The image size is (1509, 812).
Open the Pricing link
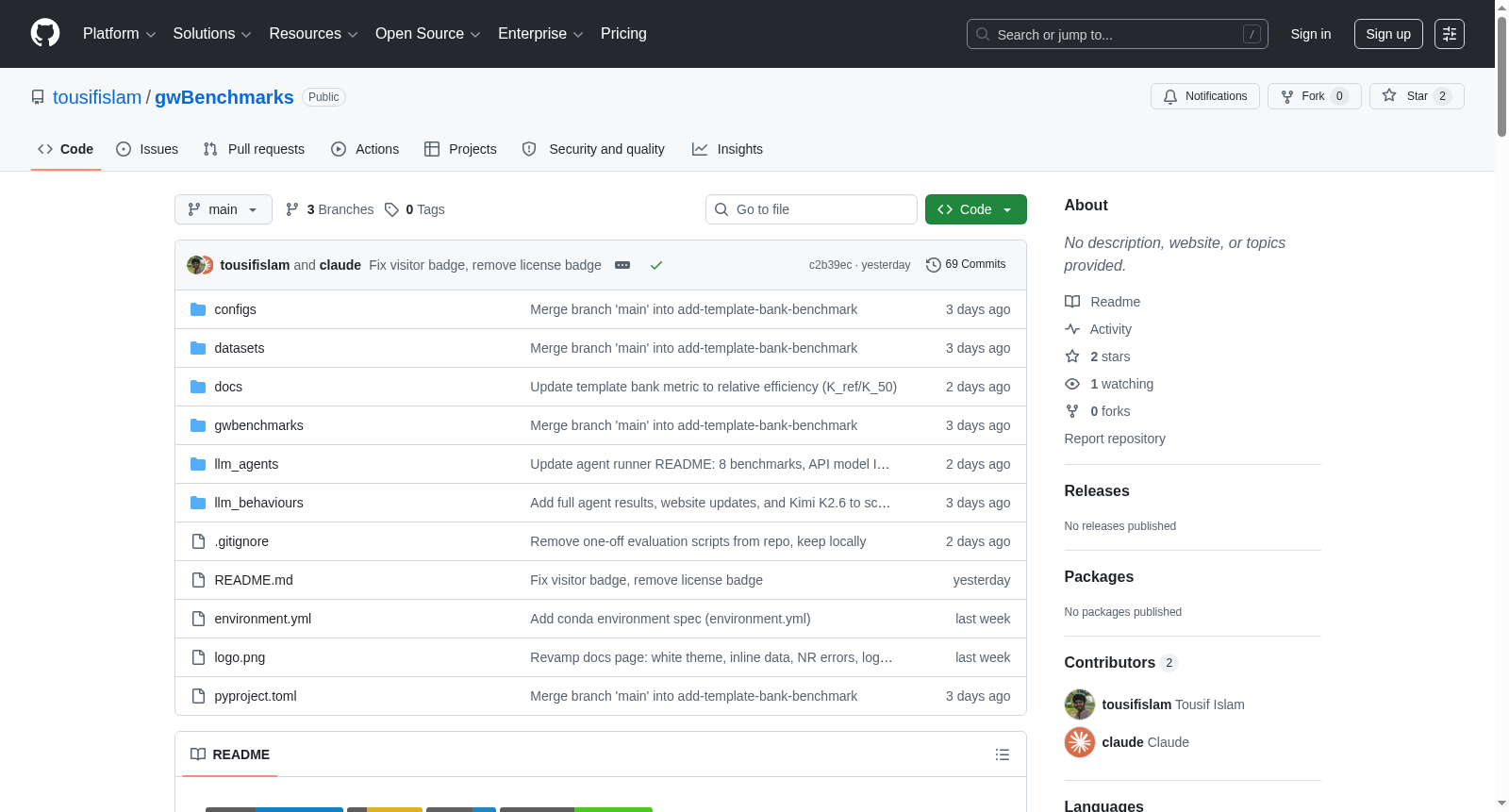(623, 34)
